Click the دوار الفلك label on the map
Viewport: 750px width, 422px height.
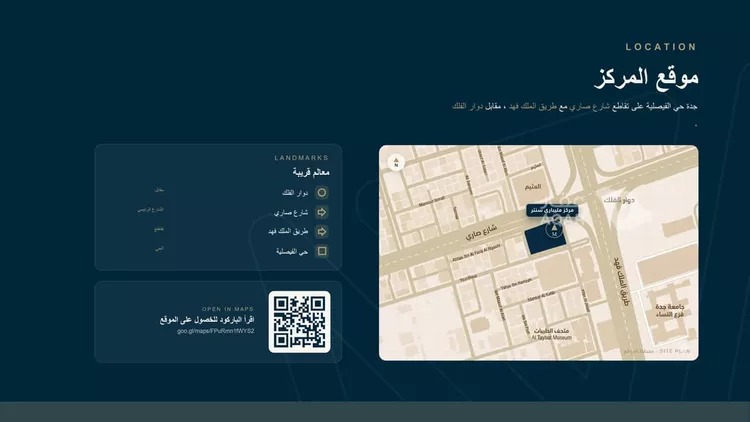618,200
